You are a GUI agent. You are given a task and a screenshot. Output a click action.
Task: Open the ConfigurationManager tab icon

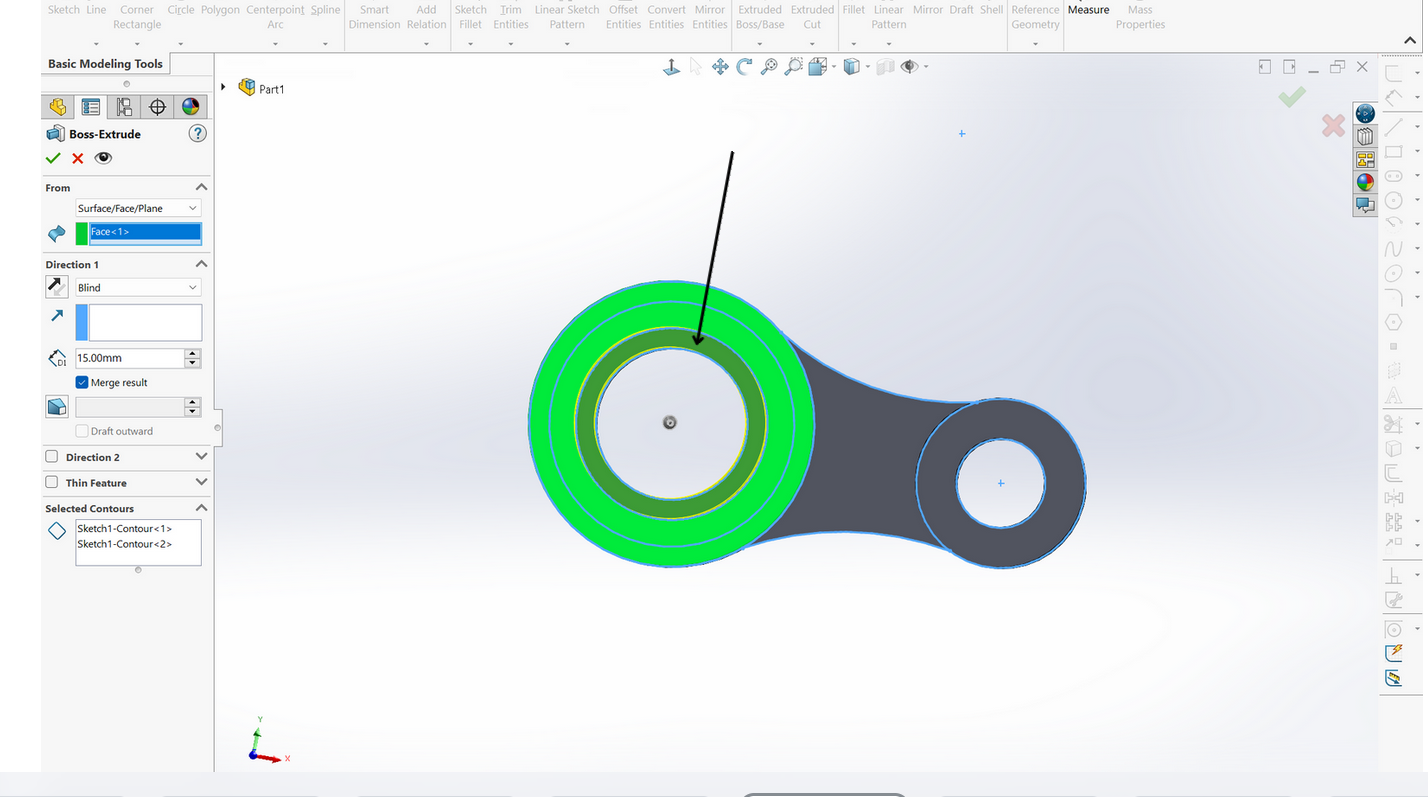tap(124, 107)
